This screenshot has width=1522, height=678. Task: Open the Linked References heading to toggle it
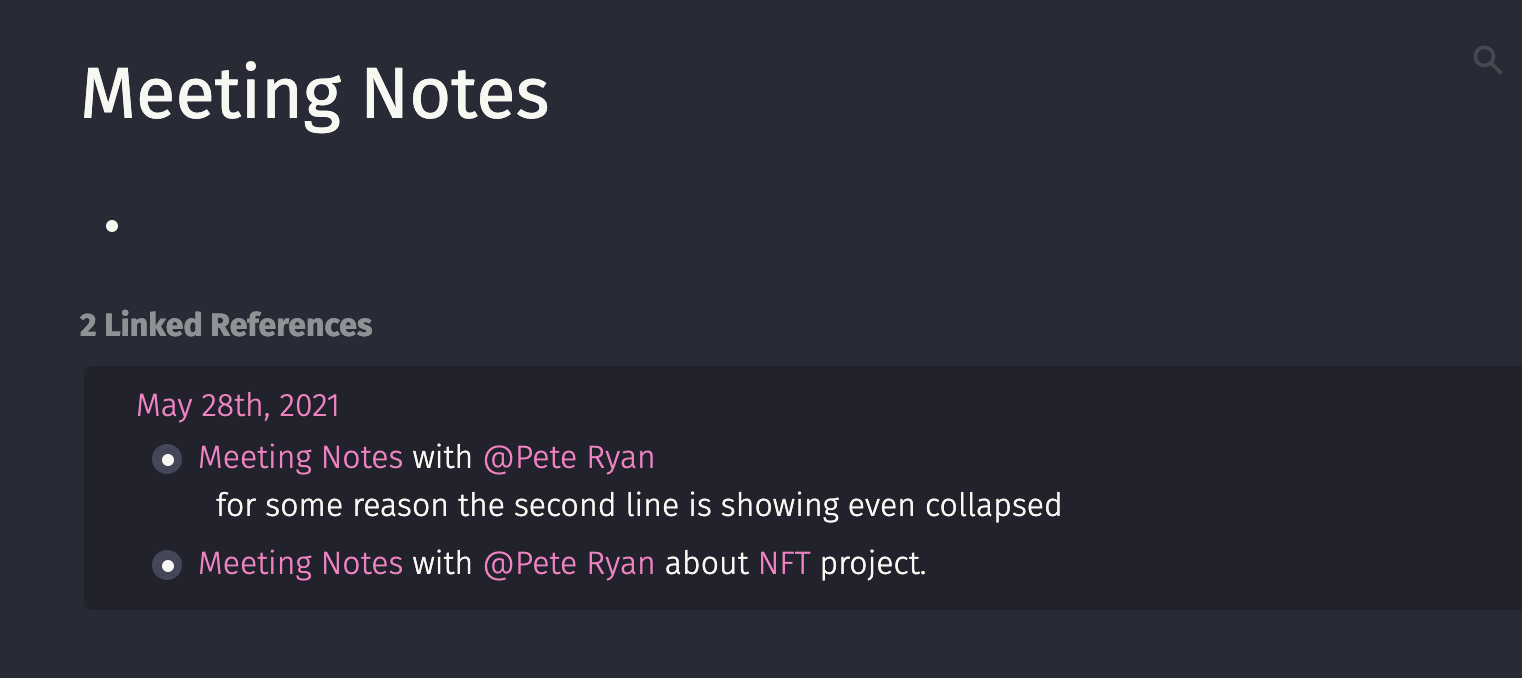(x=226, y=325)
